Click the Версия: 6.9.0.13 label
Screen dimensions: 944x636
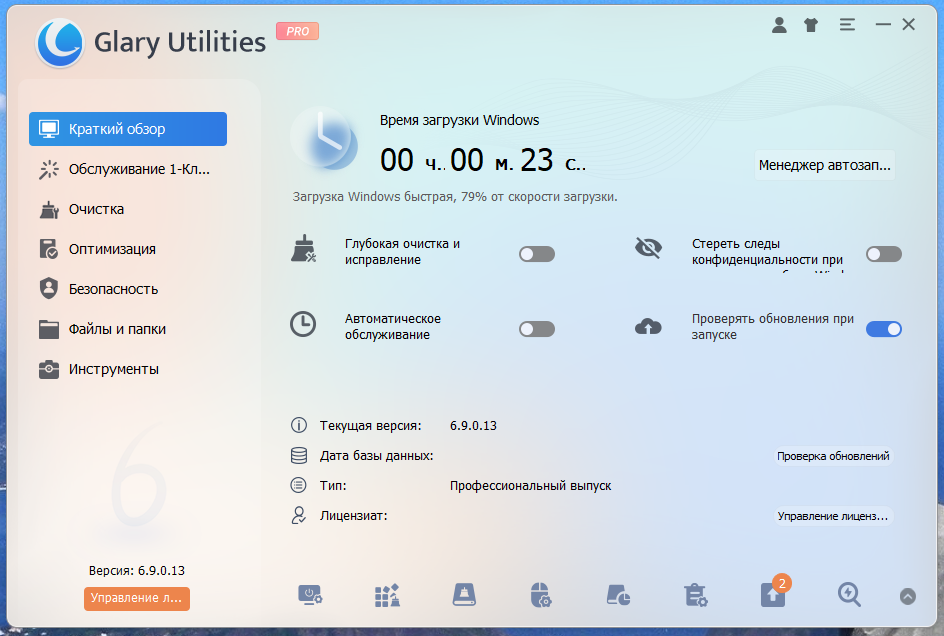coord(137,570)
